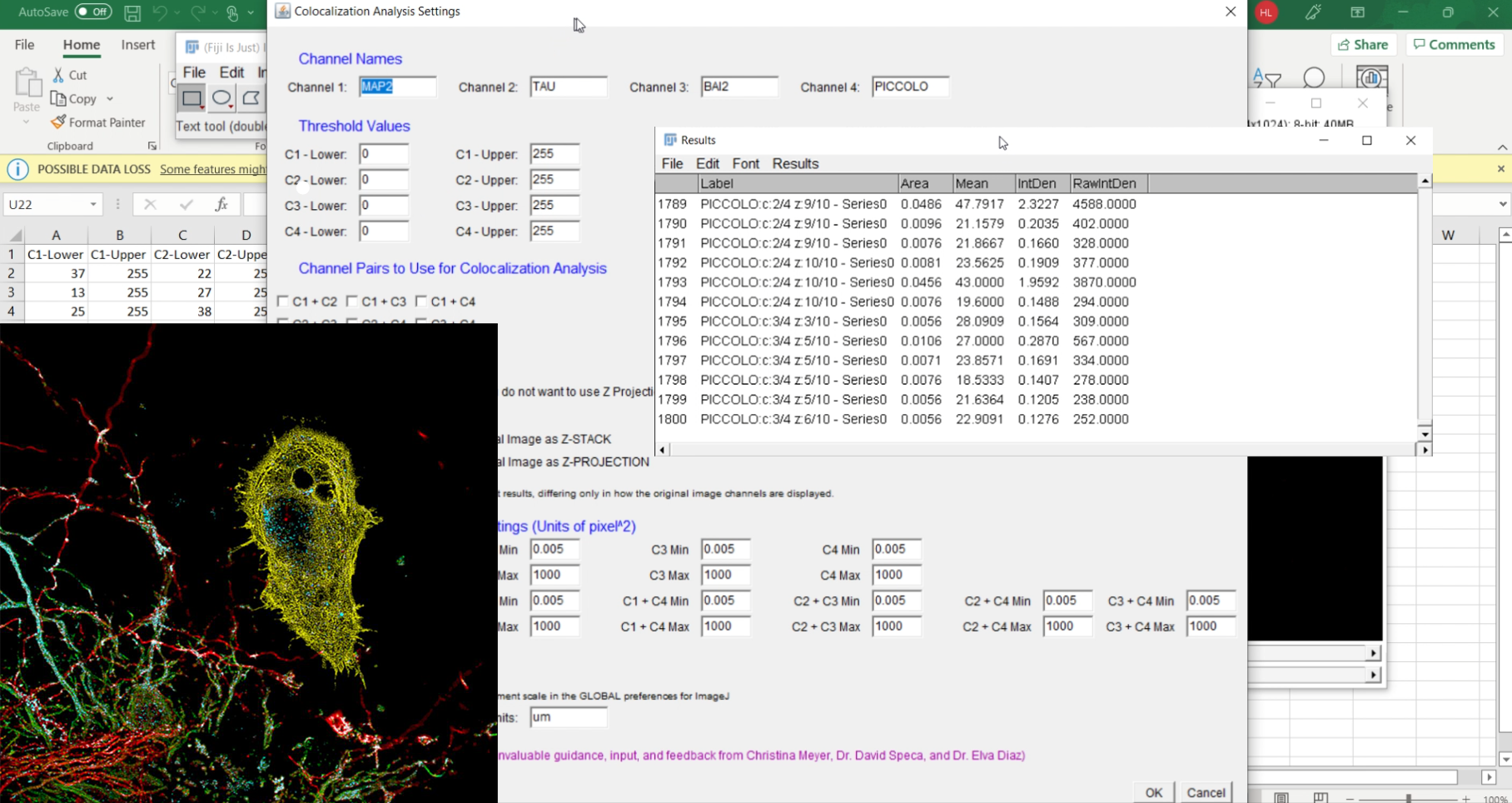Click the Excel Select All corner triangle
The height and width of the screenshot is (803, 1512).
15,235
